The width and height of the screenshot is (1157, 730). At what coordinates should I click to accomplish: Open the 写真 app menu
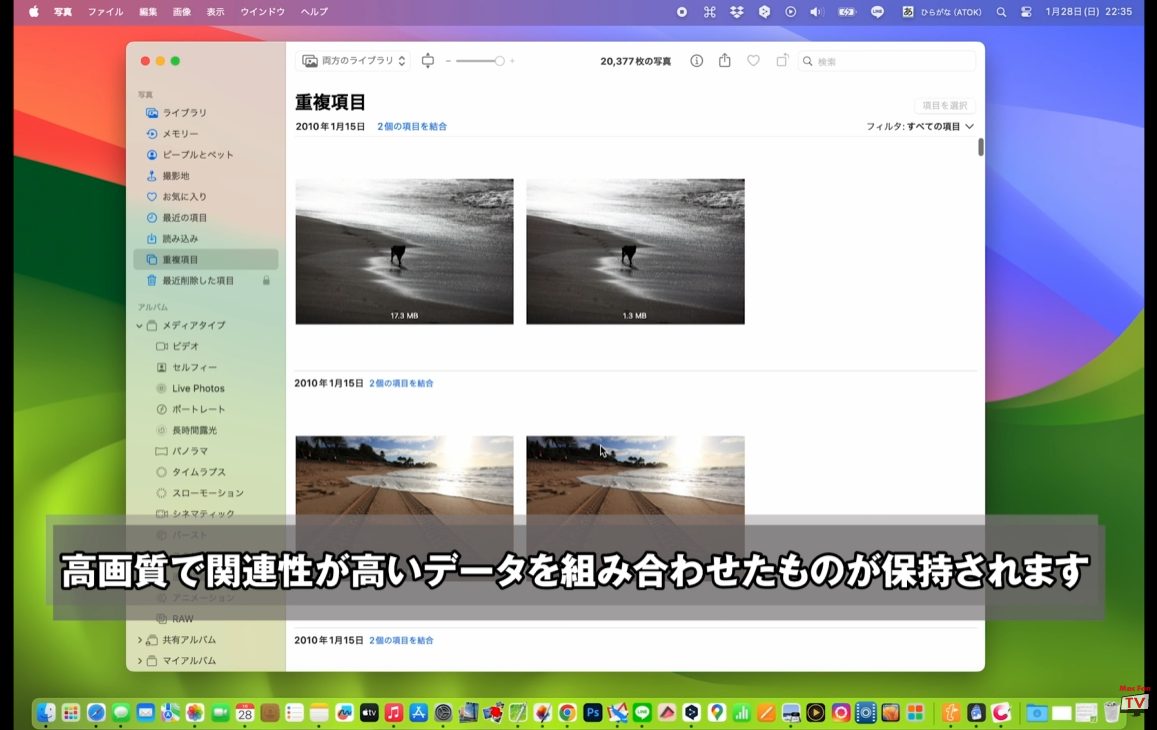pyautogui.click(x=63, y=12)
